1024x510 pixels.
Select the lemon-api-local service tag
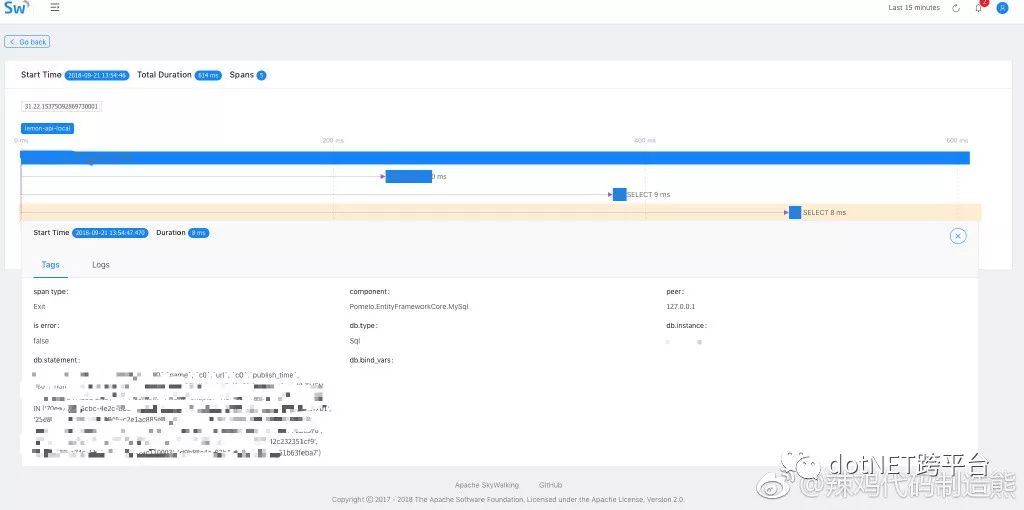point(47,129)
